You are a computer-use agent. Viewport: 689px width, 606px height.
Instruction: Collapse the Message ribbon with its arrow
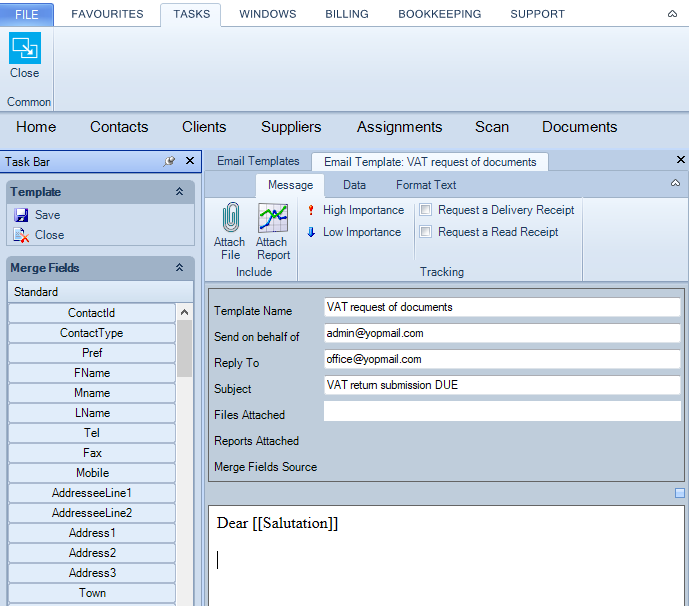click(675, 183)
